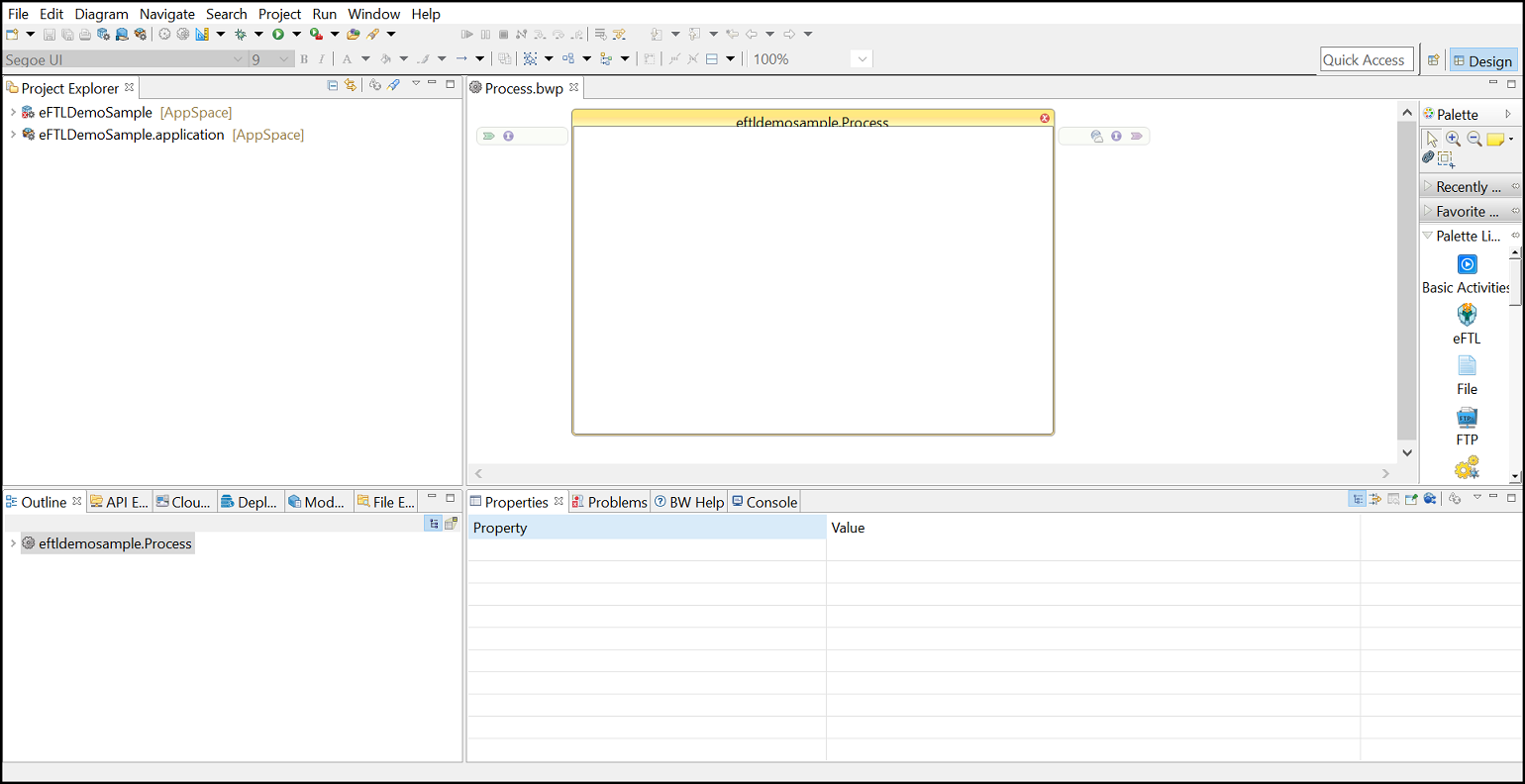Open the zoom percentage dropdown

(x=862, y=59)
